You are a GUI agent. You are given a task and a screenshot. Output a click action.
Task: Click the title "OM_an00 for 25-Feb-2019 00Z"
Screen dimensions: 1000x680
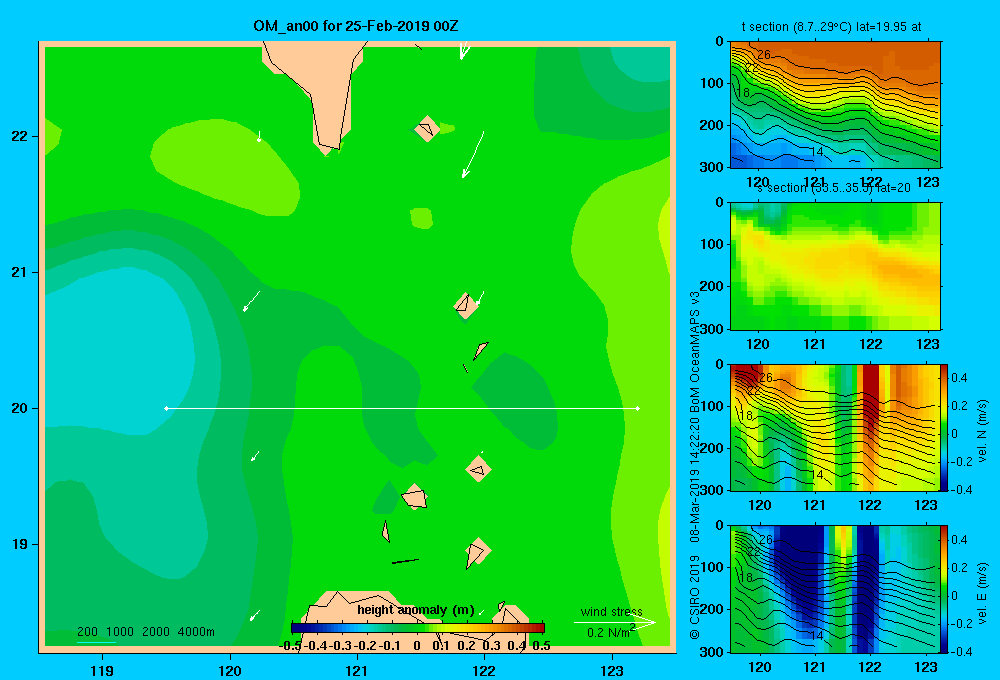point(355,26)
